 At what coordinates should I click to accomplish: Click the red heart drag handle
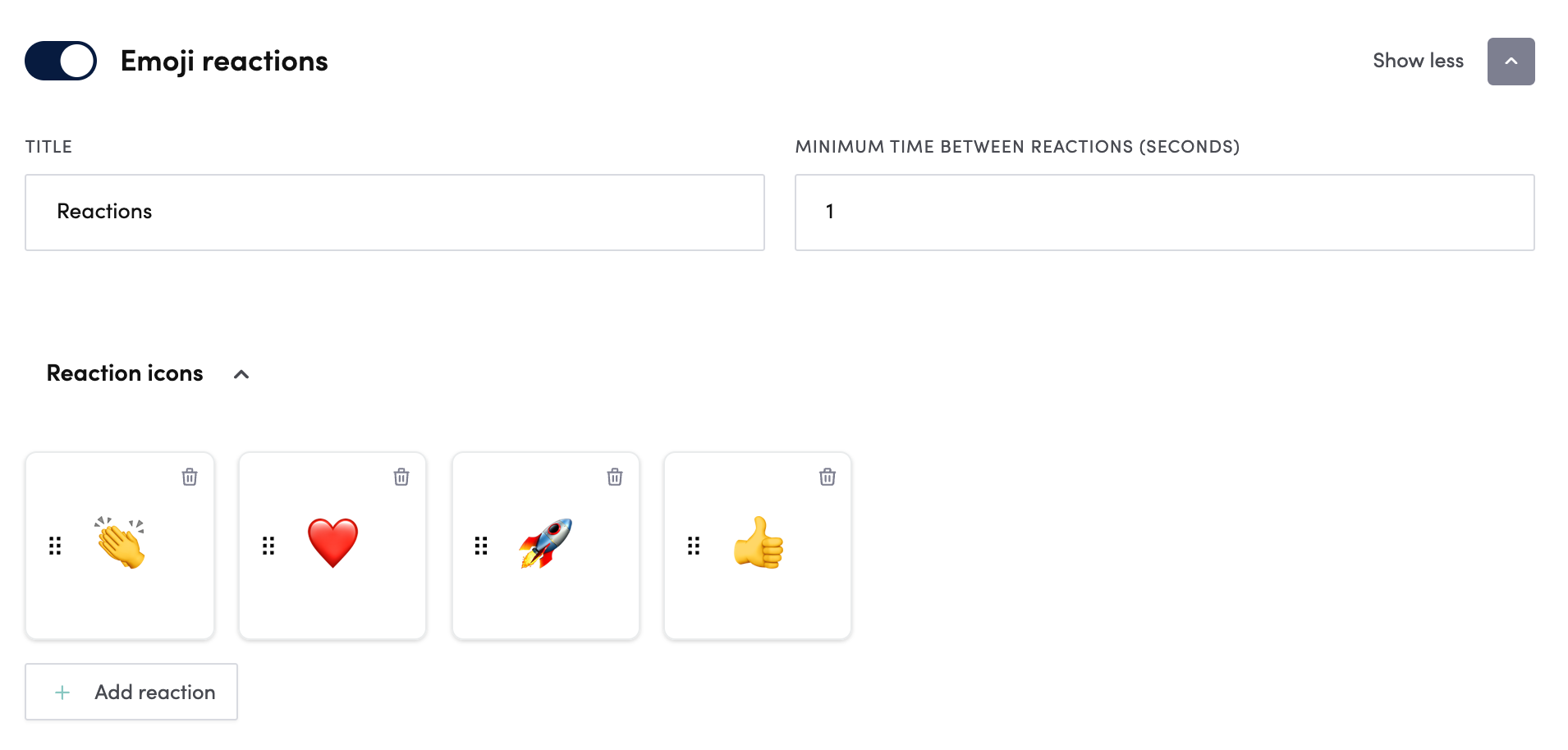[268, 546]
